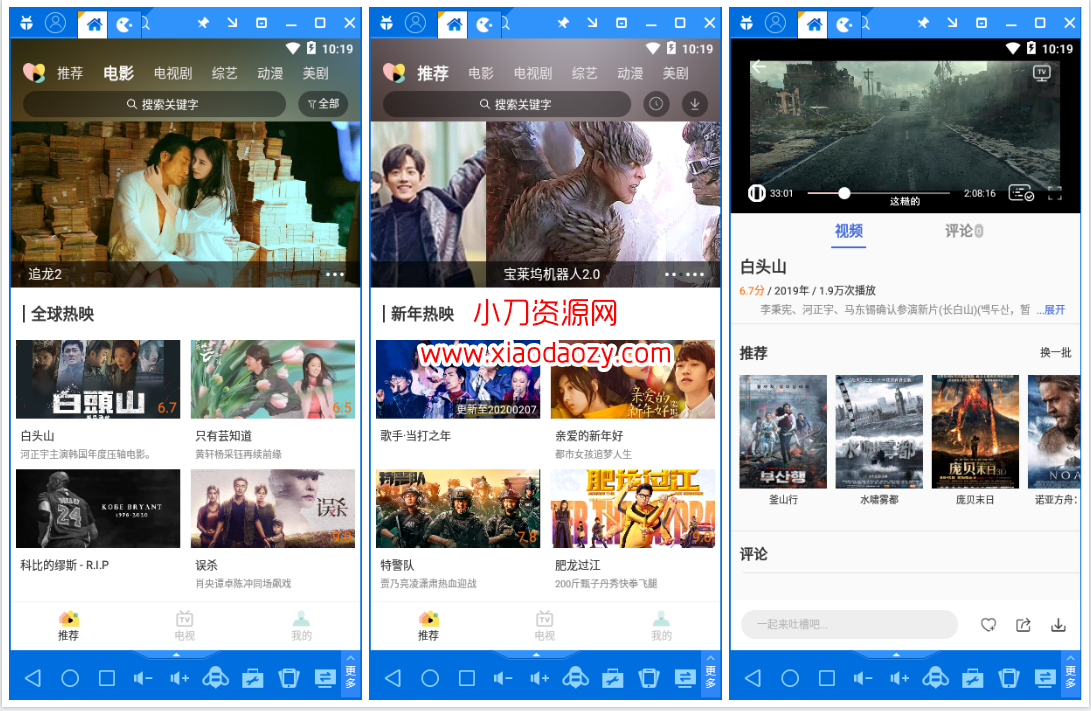Click the home tab in right window title bar
The height and width of the screenshot is (711, 1091).
click(813, 25)
